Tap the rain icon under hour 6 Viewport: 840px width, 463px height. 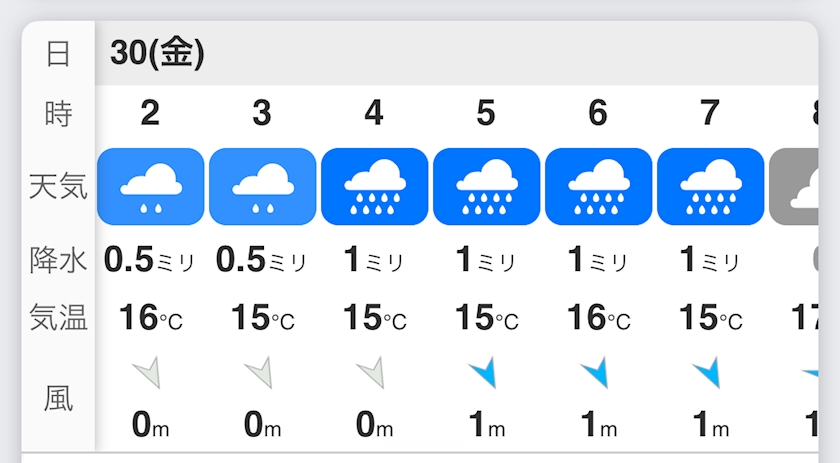598,186
